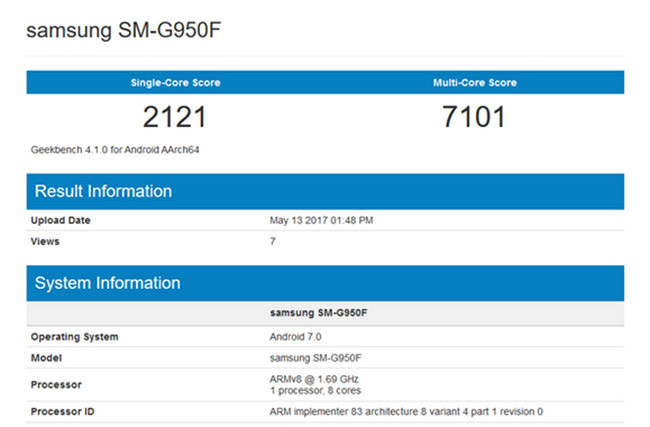Click the Geekbench 4.1.0 for Android text
Viewport: 650px width, 427px height.
pyautogui.click(x=123, y=150)
